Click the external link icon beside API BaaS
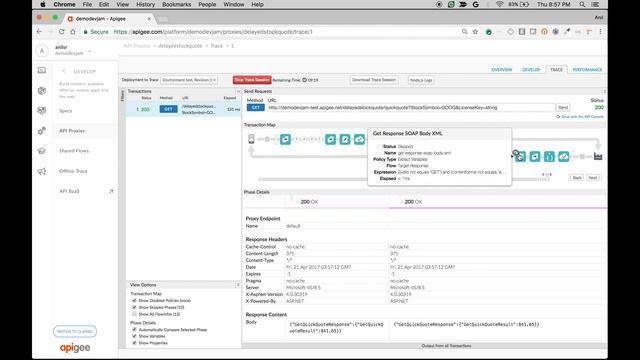 point(111,191)
